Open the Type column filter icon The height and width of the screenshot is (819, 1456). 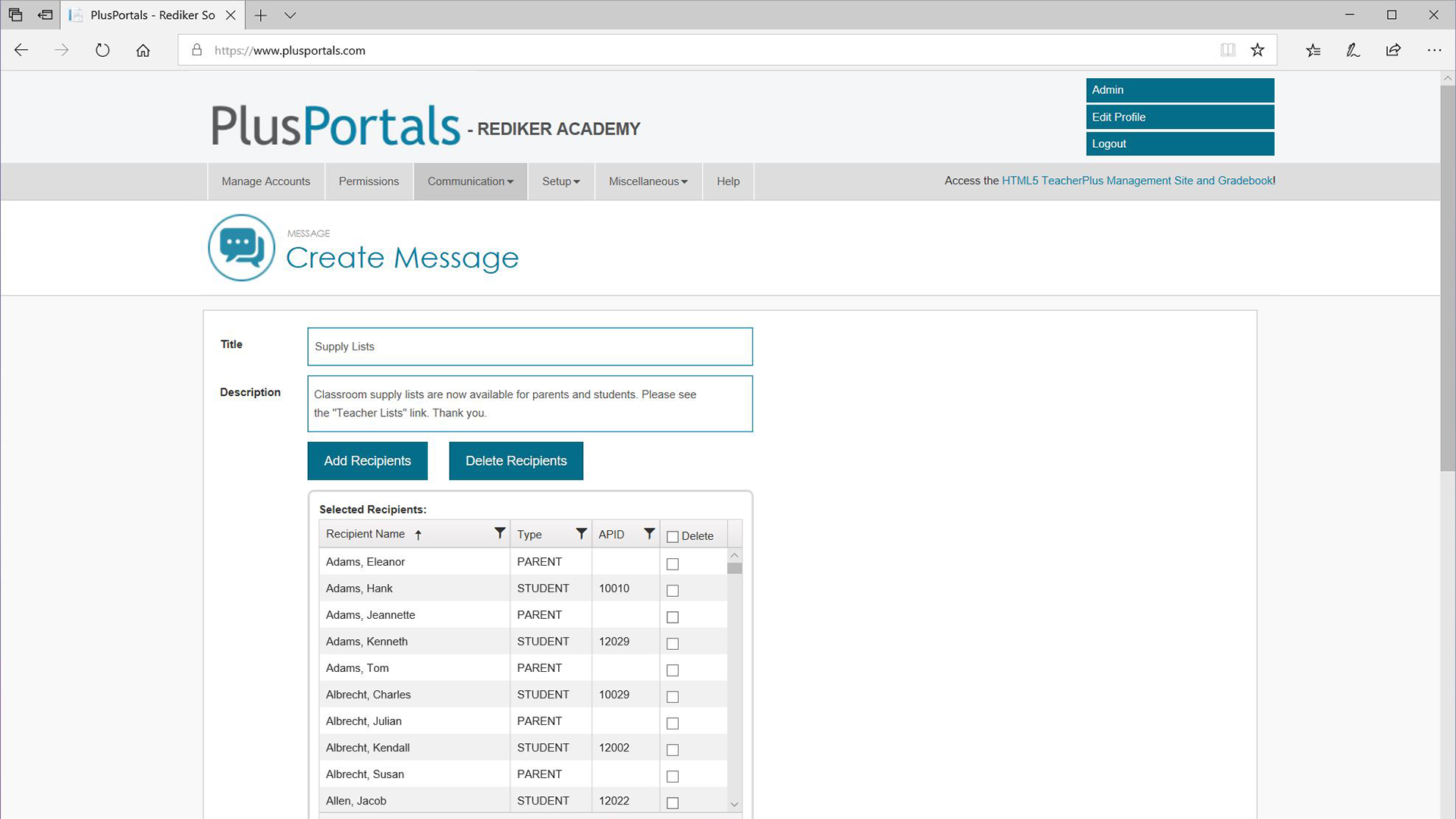point(581,534)
